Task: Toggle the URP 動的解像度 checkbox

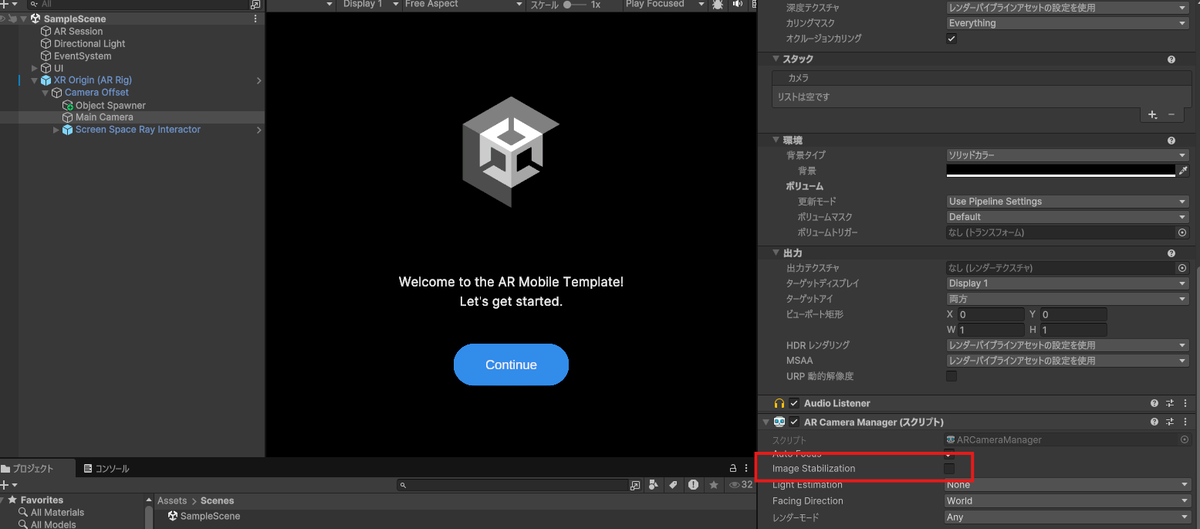Action: click(951, 377)
